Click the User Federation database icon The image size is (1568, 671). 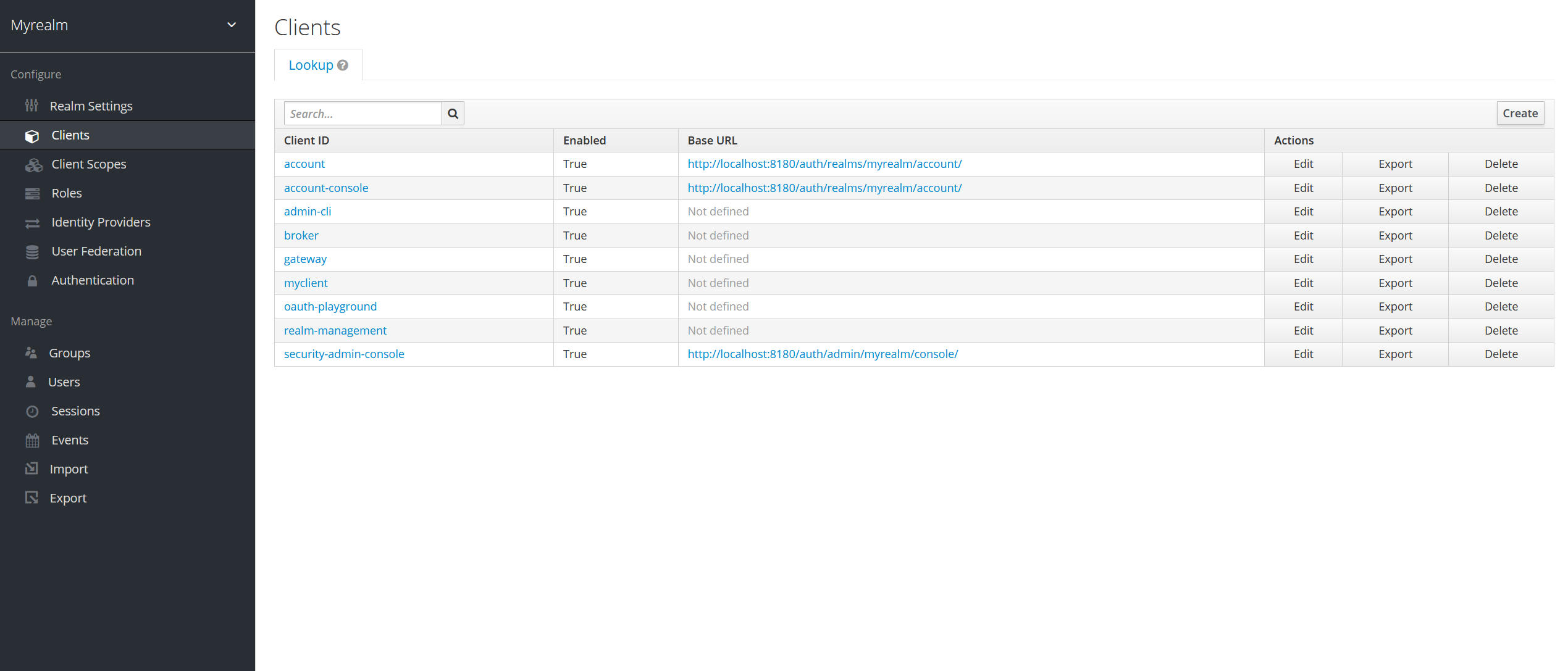(32, 252)
